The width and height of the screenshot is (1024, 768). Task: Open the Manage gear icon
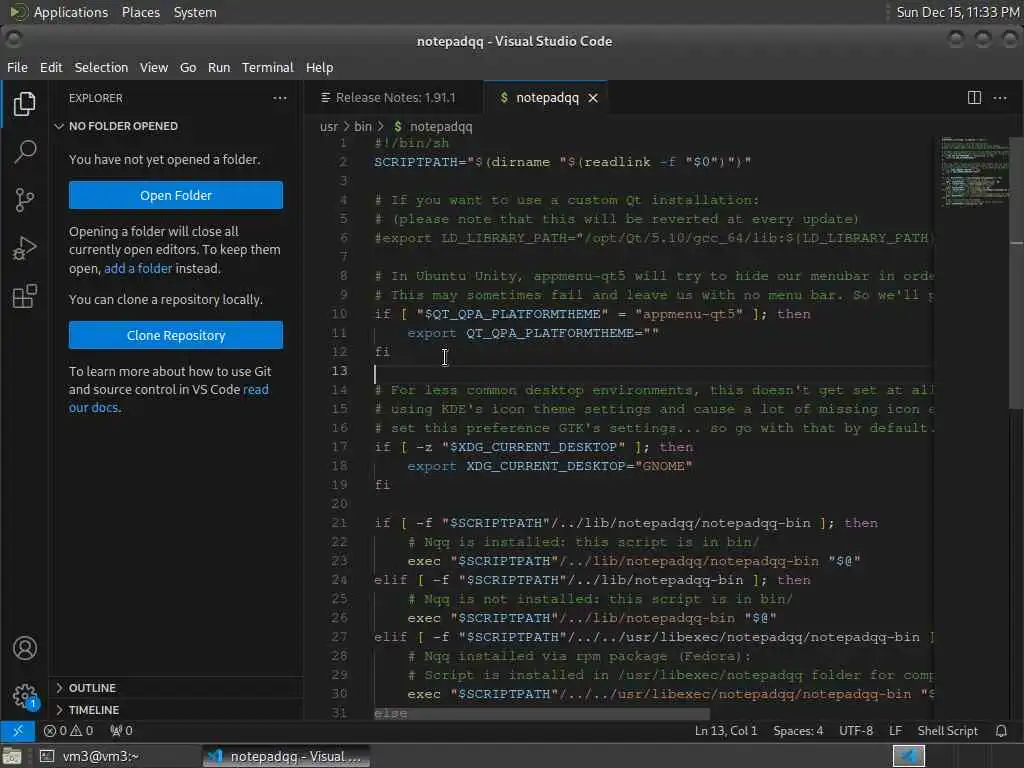click(x=25, y=696)
